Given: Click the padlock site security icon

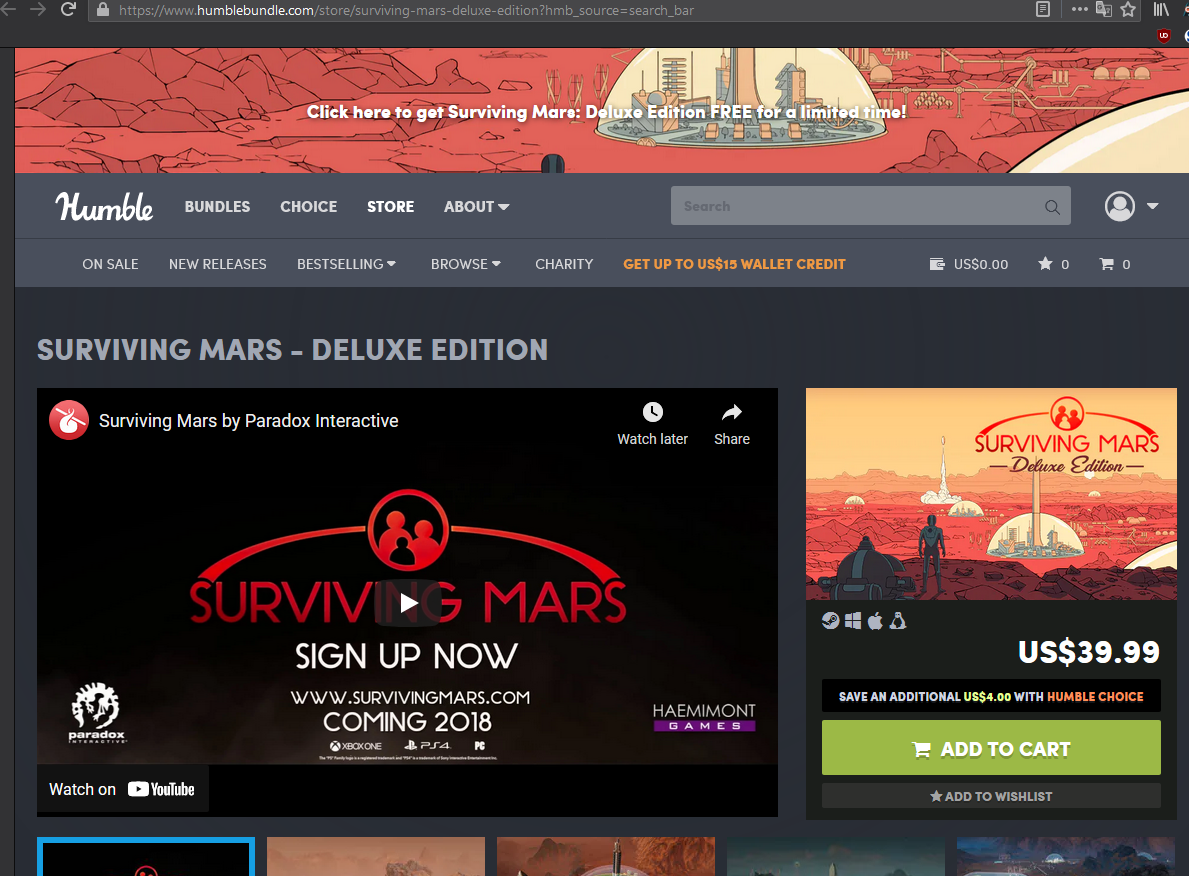Looking at the screenshot, I should 103,10.
